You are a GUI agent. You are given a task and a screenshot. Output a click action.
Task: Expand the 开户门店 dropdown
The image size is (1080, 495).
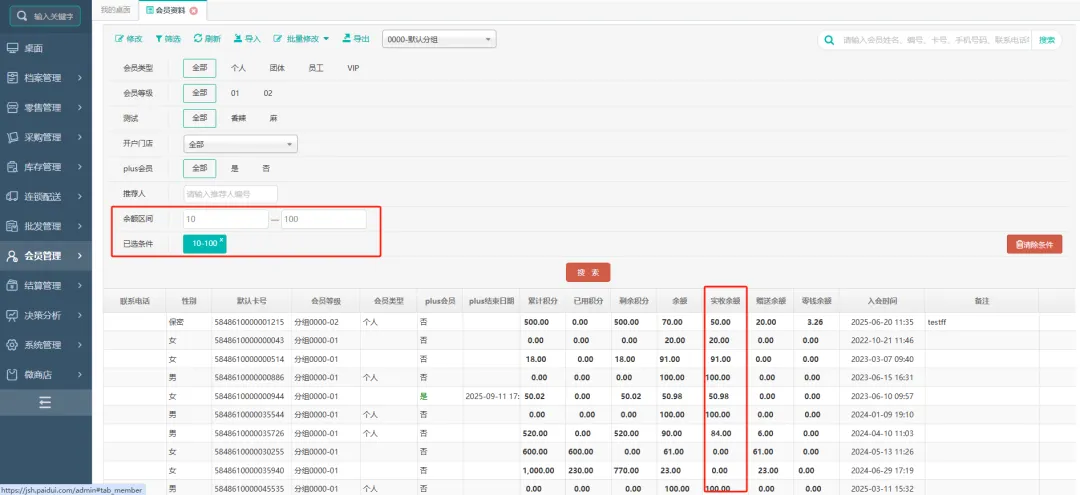(240, 144)
